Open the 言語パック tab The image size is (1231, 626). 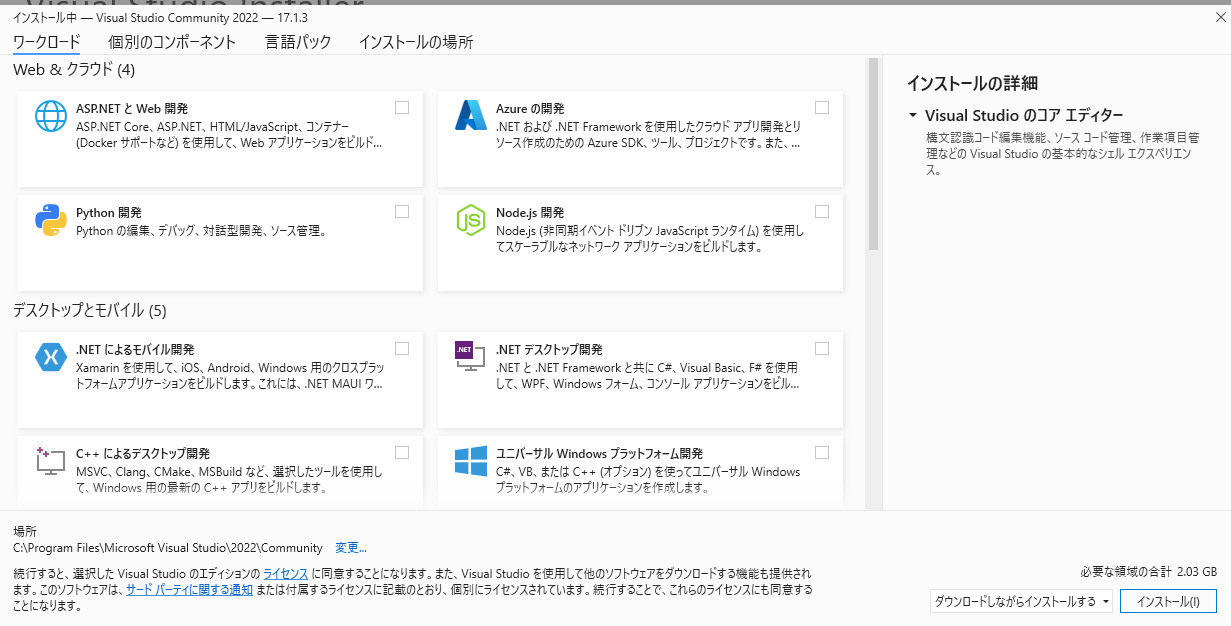[297, 42]
